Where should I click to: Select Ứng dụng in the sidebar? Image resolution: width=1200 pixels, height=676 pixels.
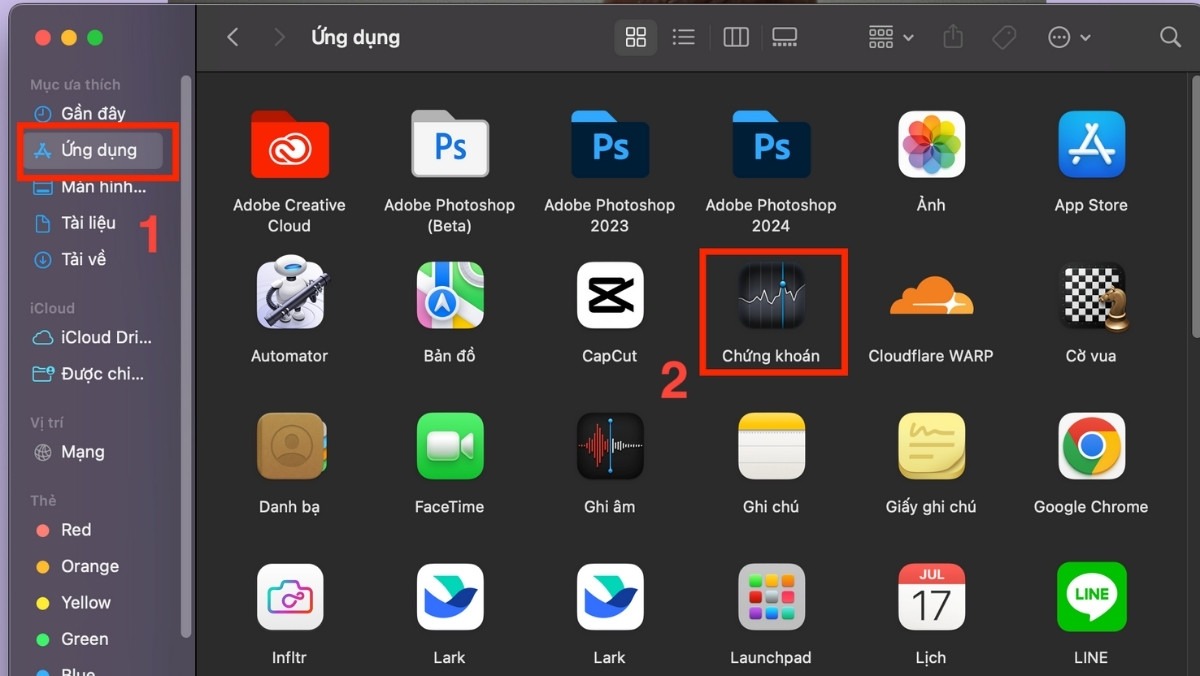point(93,150)
